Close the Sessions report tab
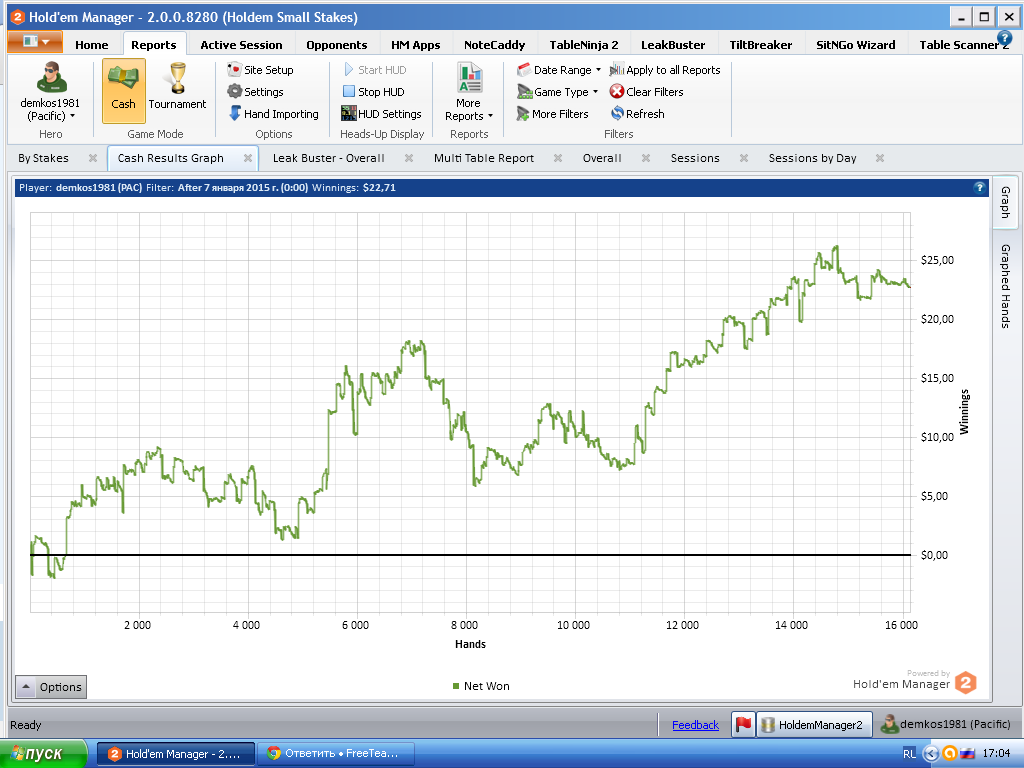This screenshot has width=1024, height=768. tap(744, 158)
